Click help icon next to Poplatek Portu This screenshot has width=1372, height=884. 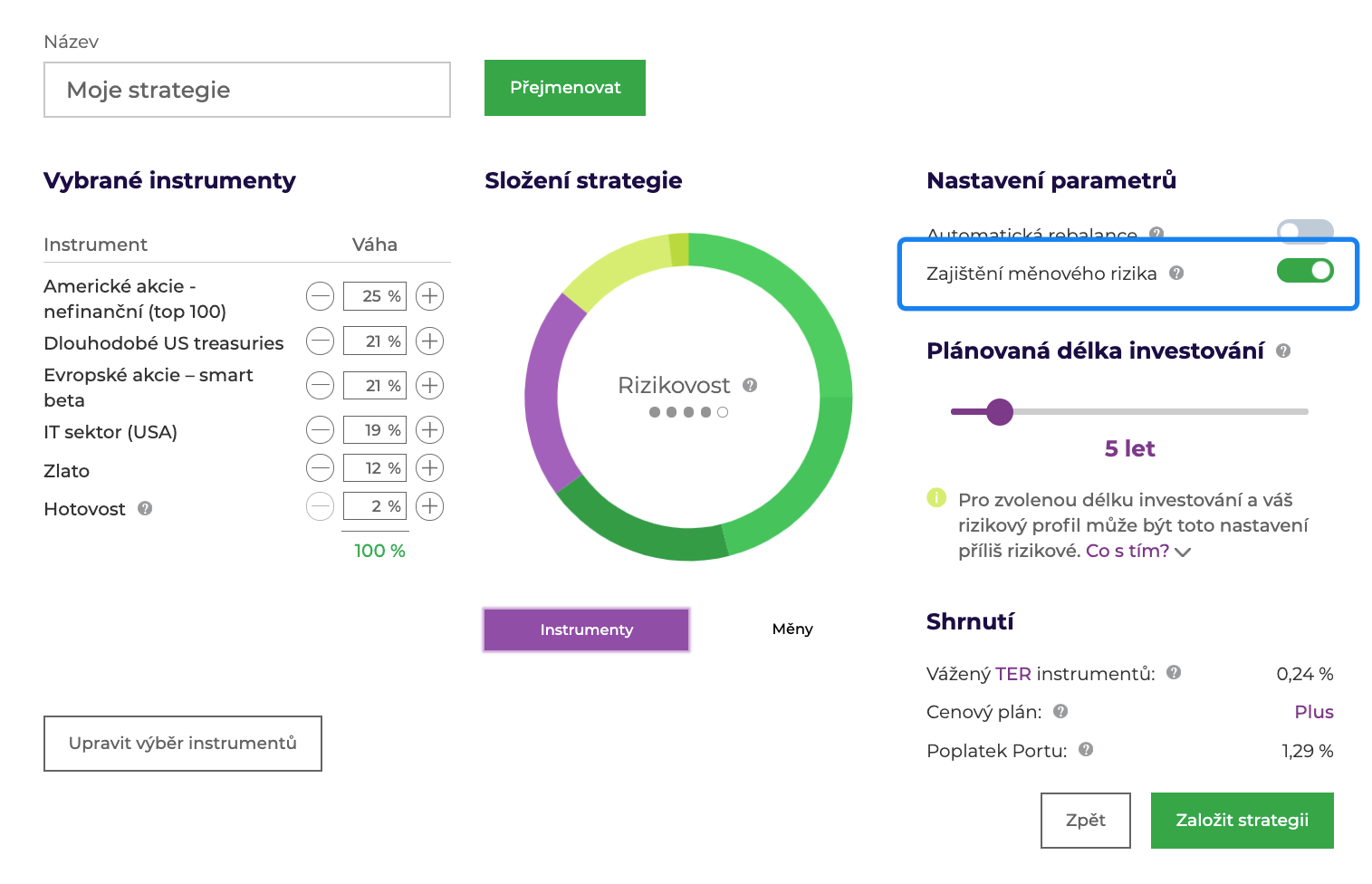coord(1086,750)
